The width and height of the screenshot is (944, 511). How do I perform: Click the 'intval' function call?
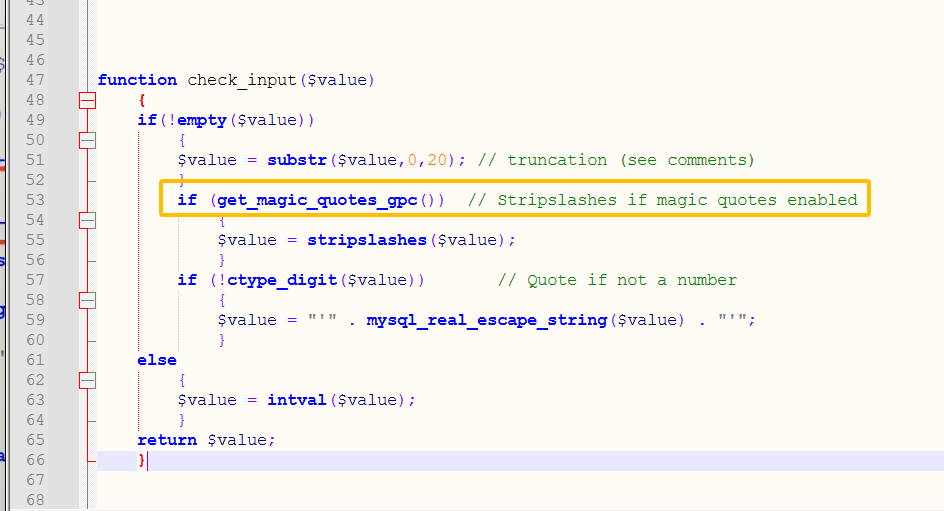pyautogui.click(x=297, y=400)
